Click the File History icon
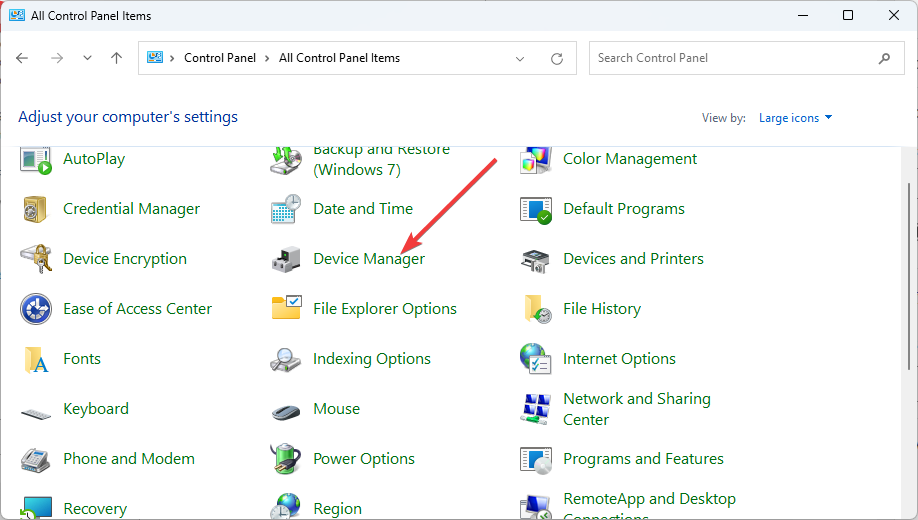918x520 pixels. (537, 309)
